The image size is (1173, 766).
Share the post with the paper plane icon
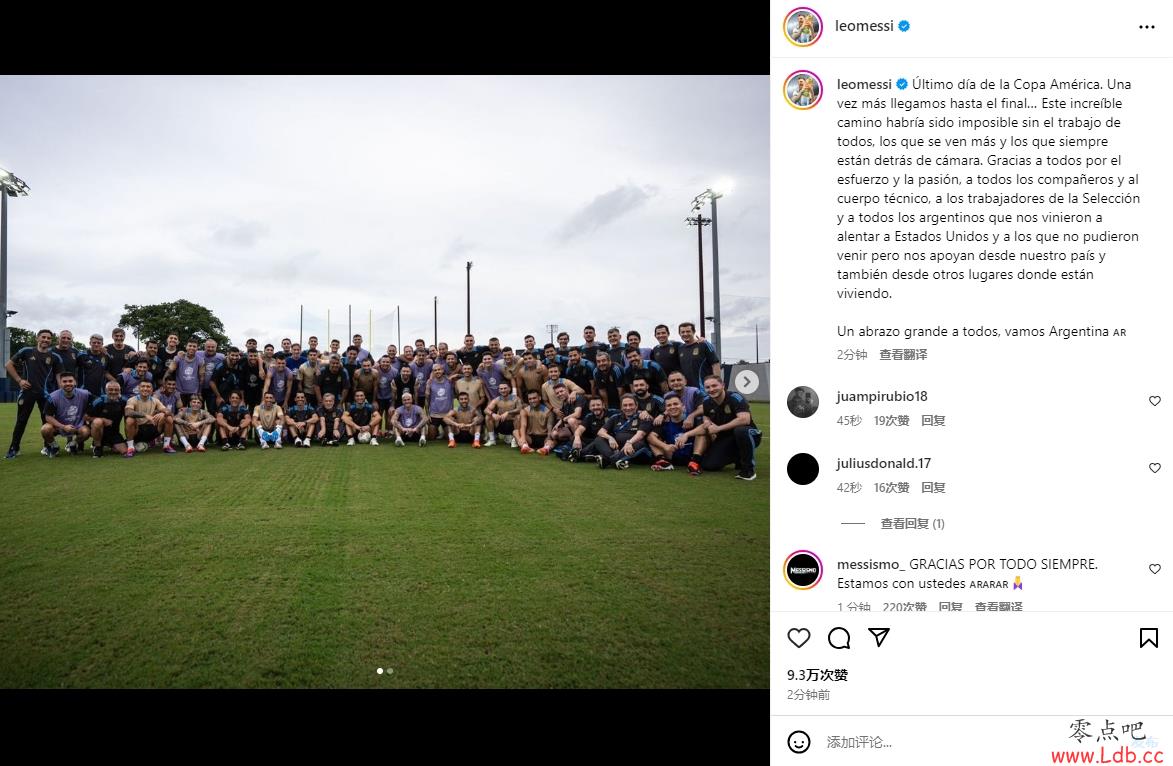click(x=879, y=637)
